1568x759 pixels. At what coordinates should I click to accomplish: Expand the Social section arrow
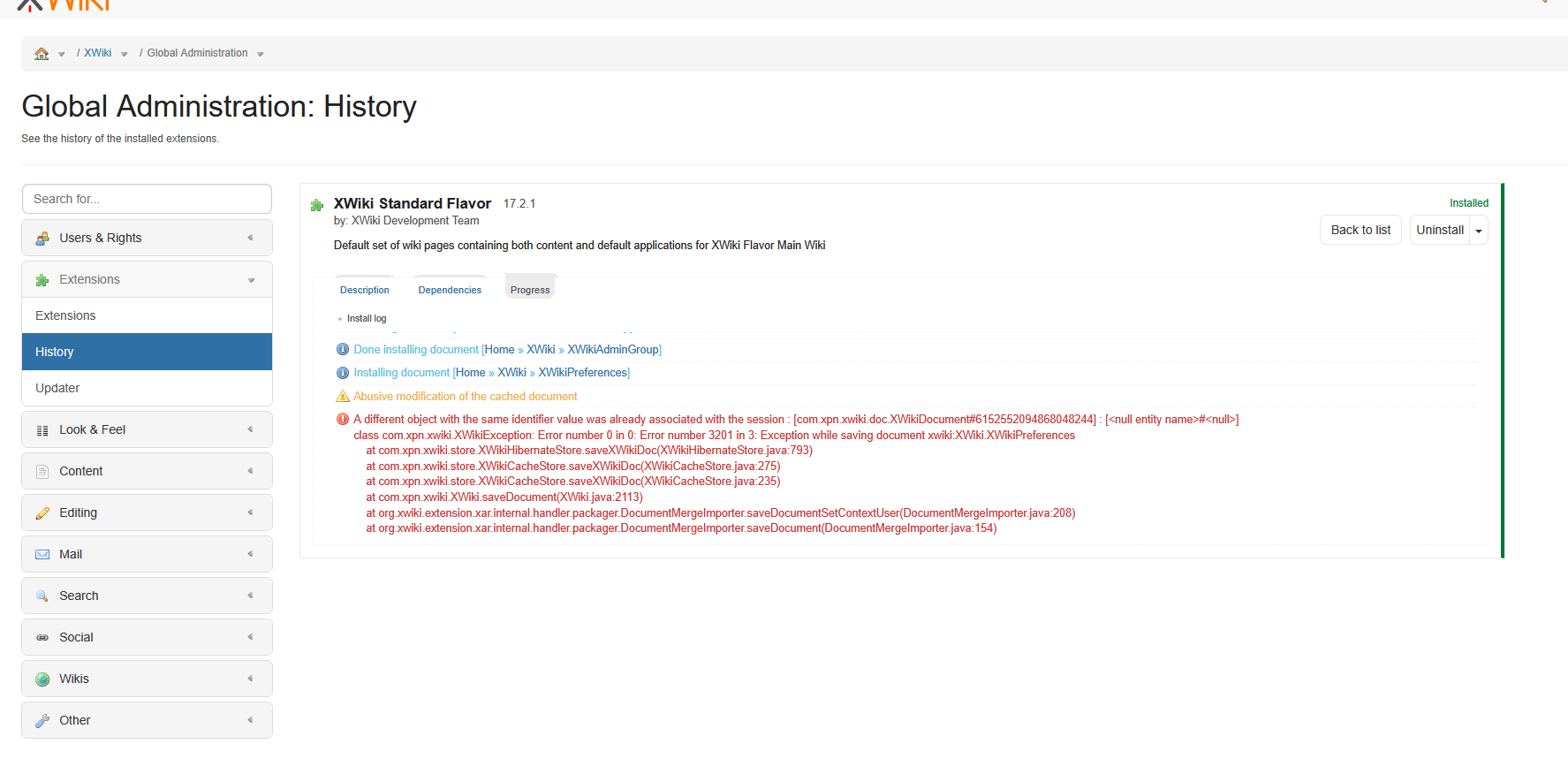coord(251,637)
